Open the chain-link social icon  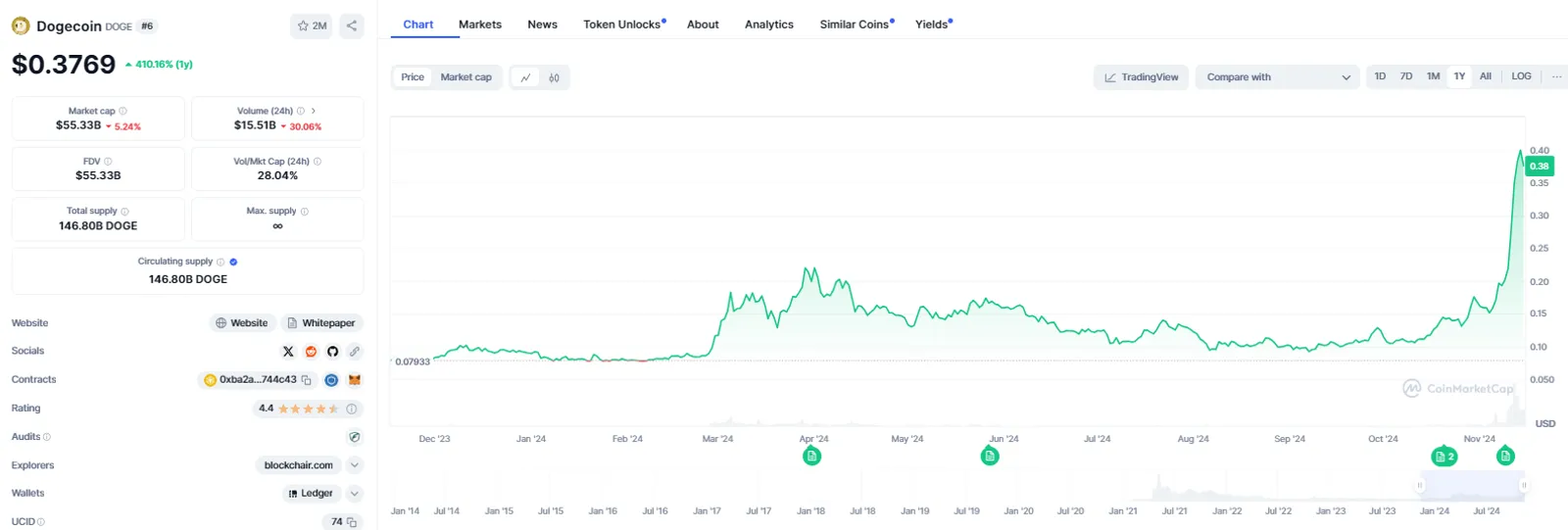[355, 351]
